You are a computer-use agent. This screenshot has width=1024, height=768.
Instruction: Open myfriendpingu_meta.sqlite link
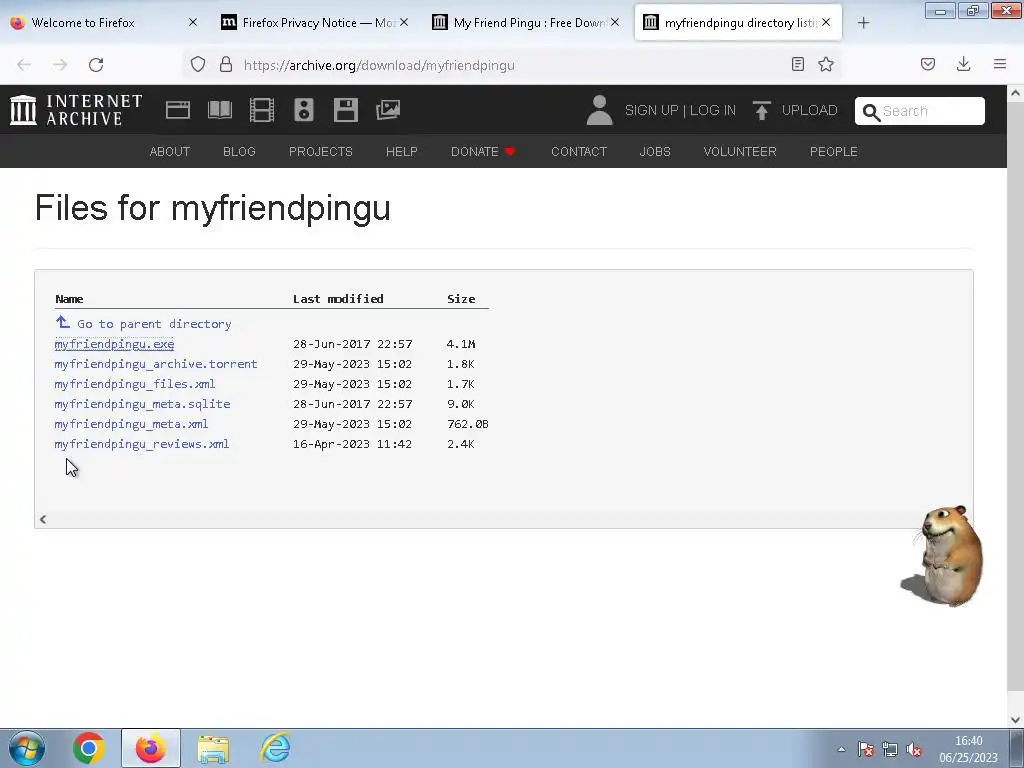[142, 404]
